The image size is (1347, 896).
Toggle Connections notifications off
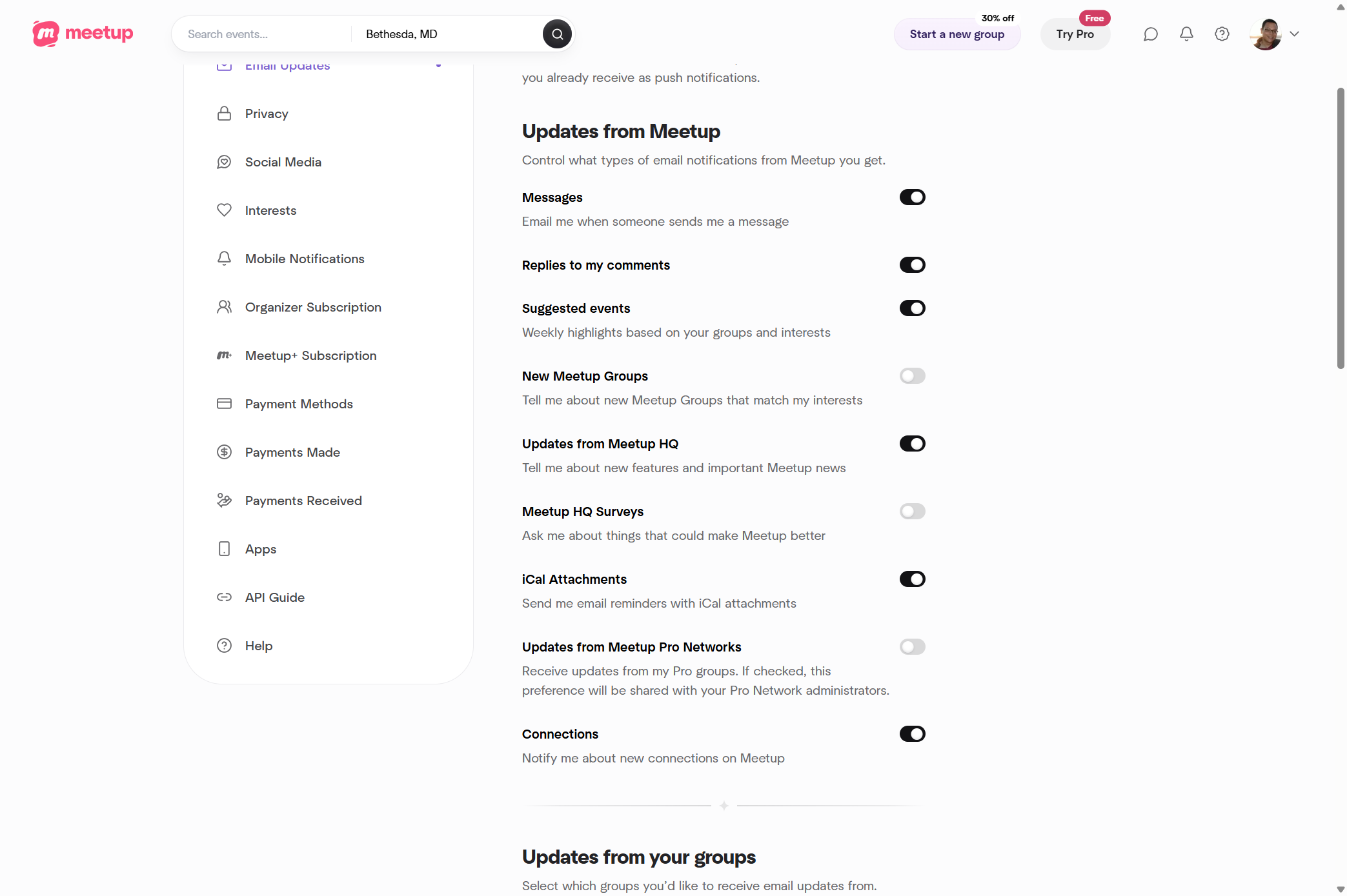point(912,734)
